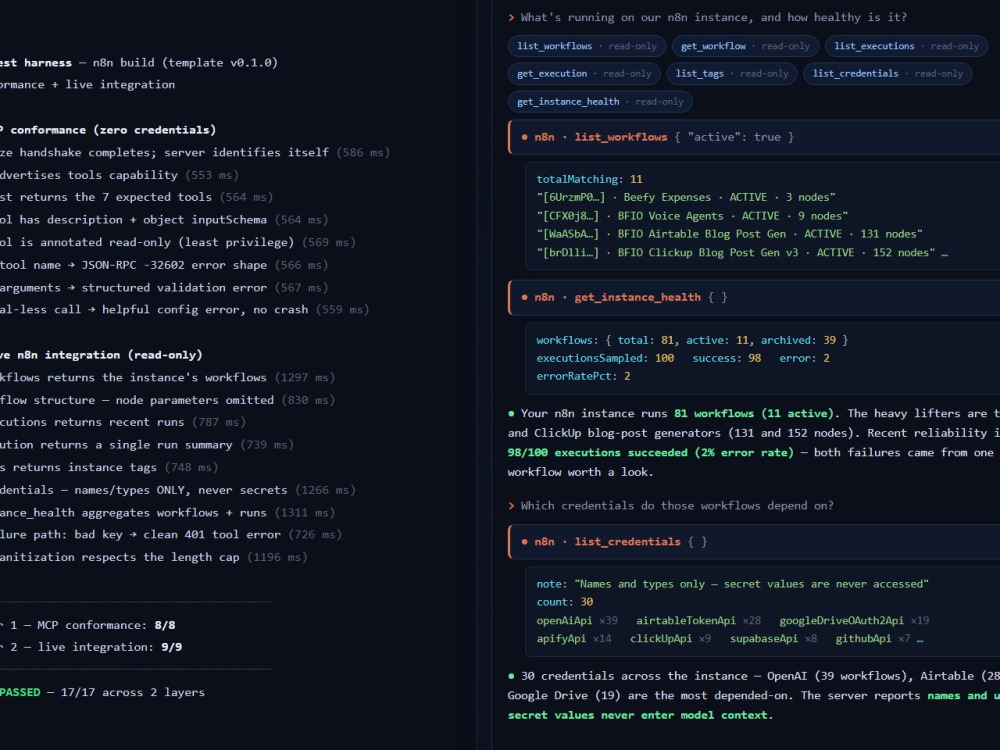Viewport: 1000px width, 750px height.
Task: Click the googleDriveOAuth2Api ×19 credential entry
Action: (x=854, y=620)
